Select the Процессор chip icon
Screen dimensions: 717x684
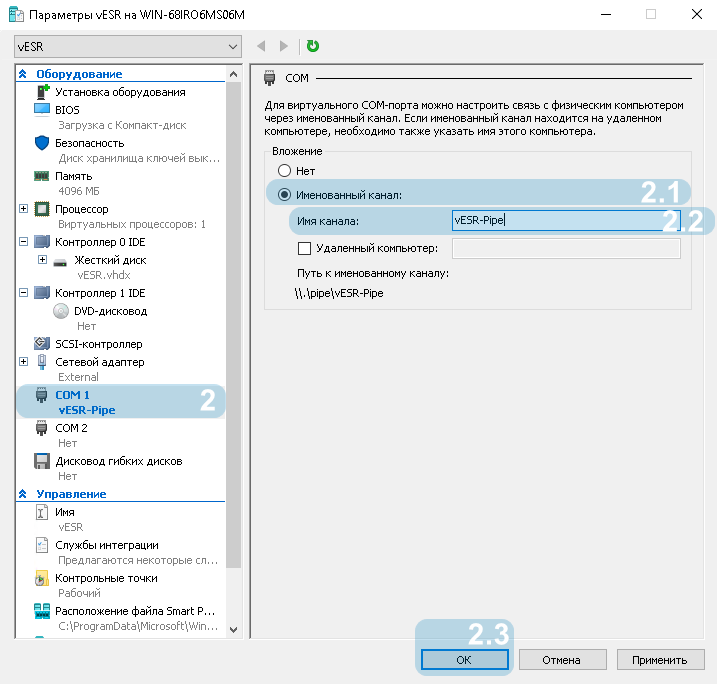42,209
